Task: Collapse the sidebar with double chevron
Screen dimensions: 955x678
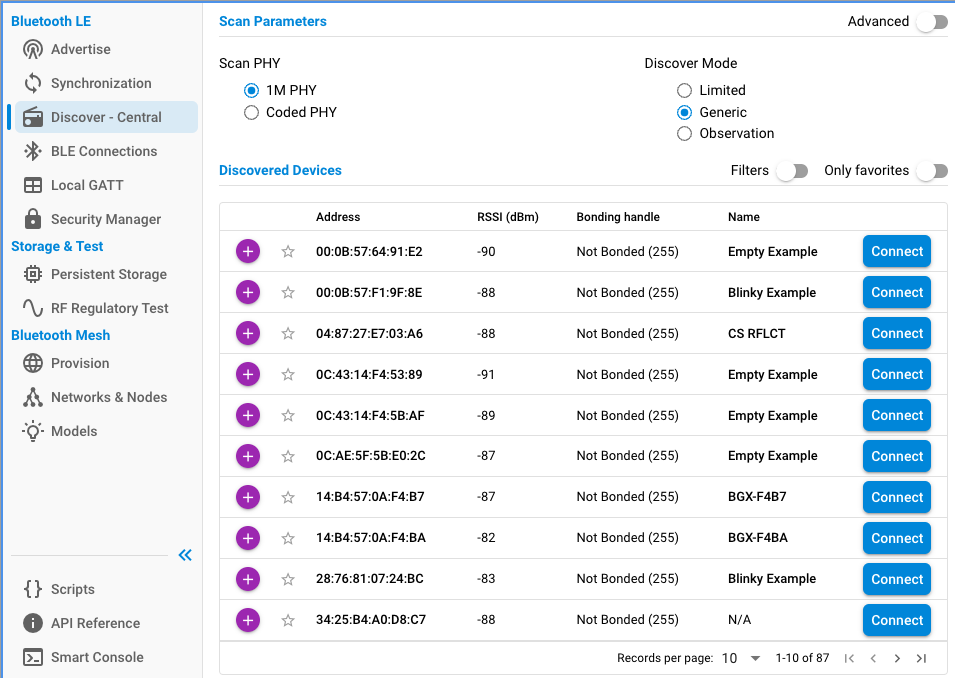Action: tap(185, 555)
